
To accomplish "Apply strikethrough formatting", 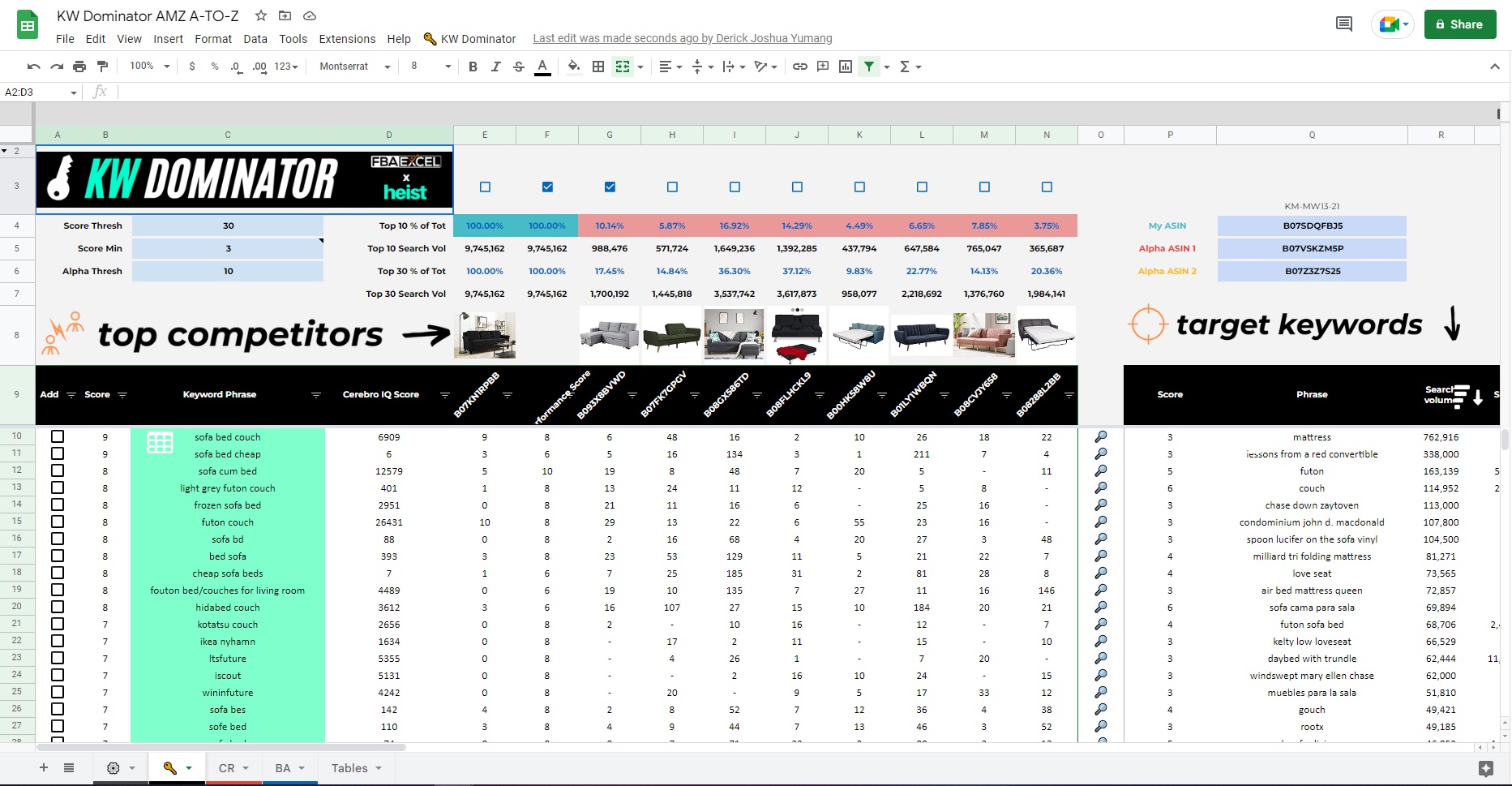I will [x=519, y=67].
